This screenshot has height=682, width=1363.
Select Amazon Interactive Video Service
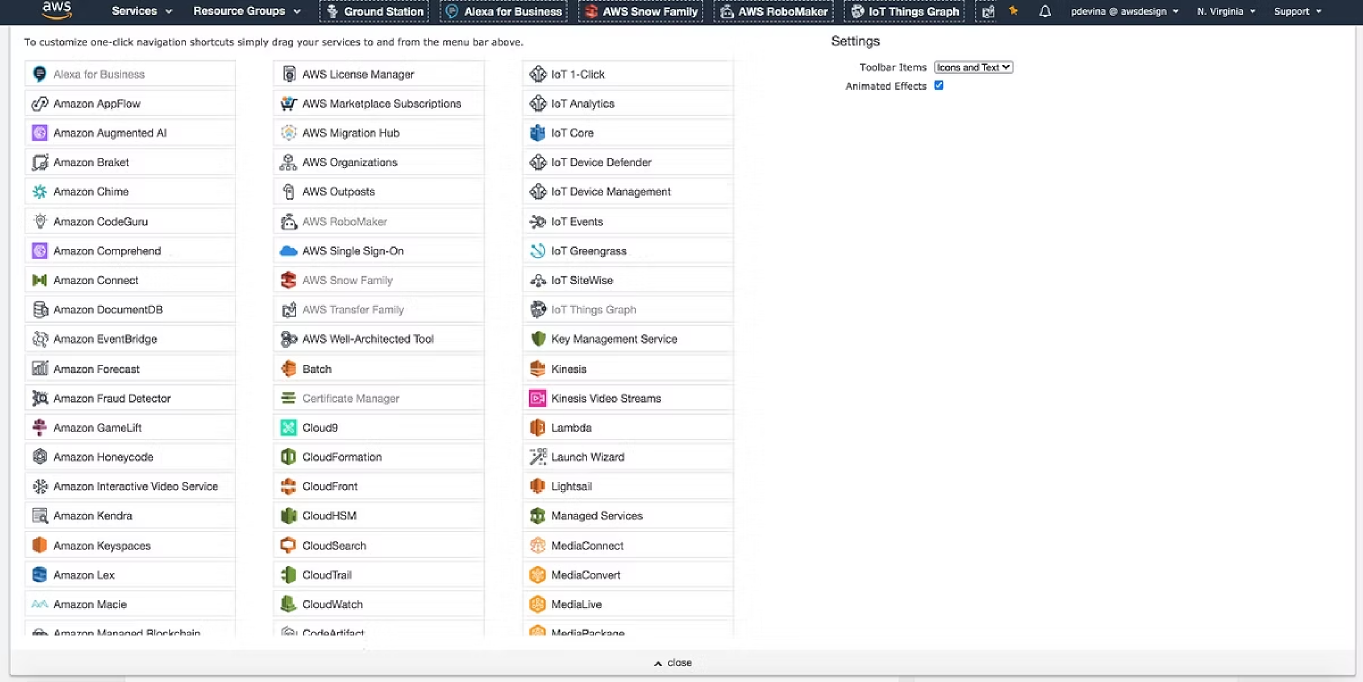click(x=130, y=486)
